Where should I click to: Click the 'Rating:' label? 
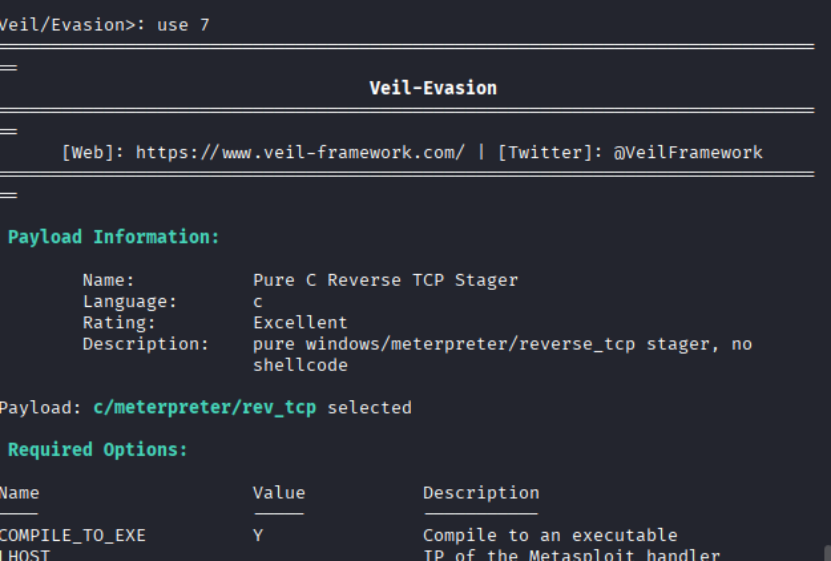pyautogui.click(x=119, y=323)
